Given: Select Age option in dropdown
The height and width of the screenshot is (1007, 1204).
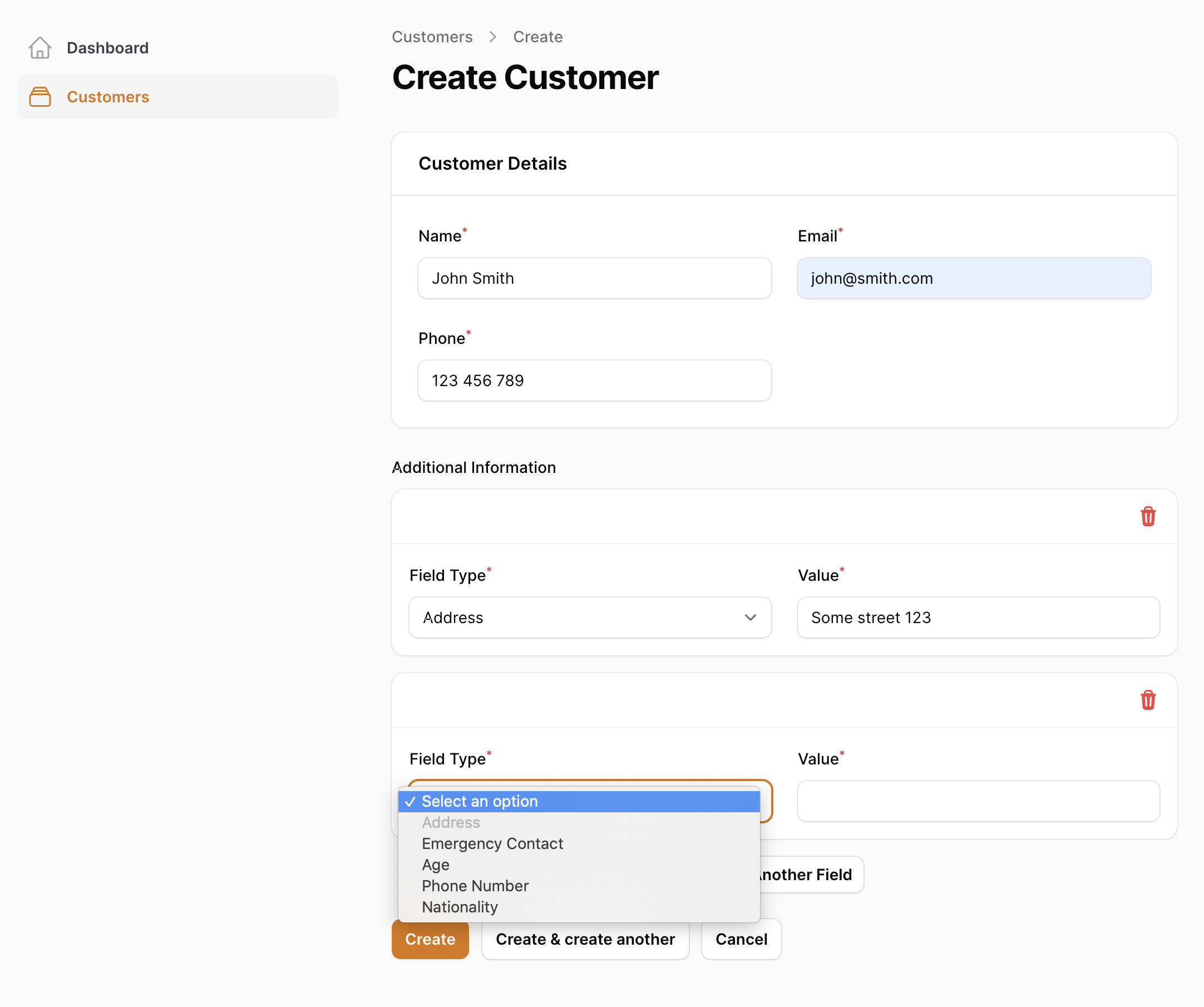Looking at the screenshot, I should pos(579,865).
